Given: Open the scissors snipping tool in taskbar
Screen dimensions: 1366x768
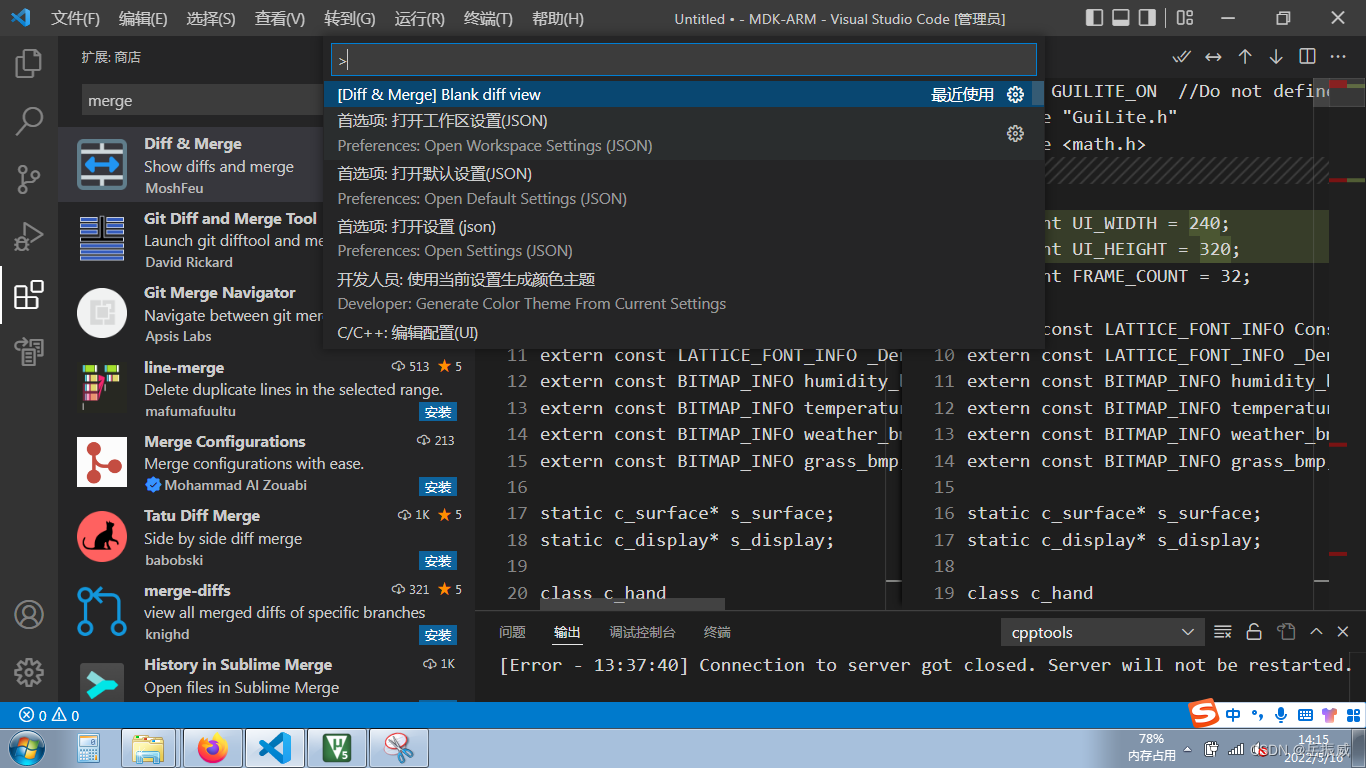Looking at the screenshot, I should click(x=399, y=748).
